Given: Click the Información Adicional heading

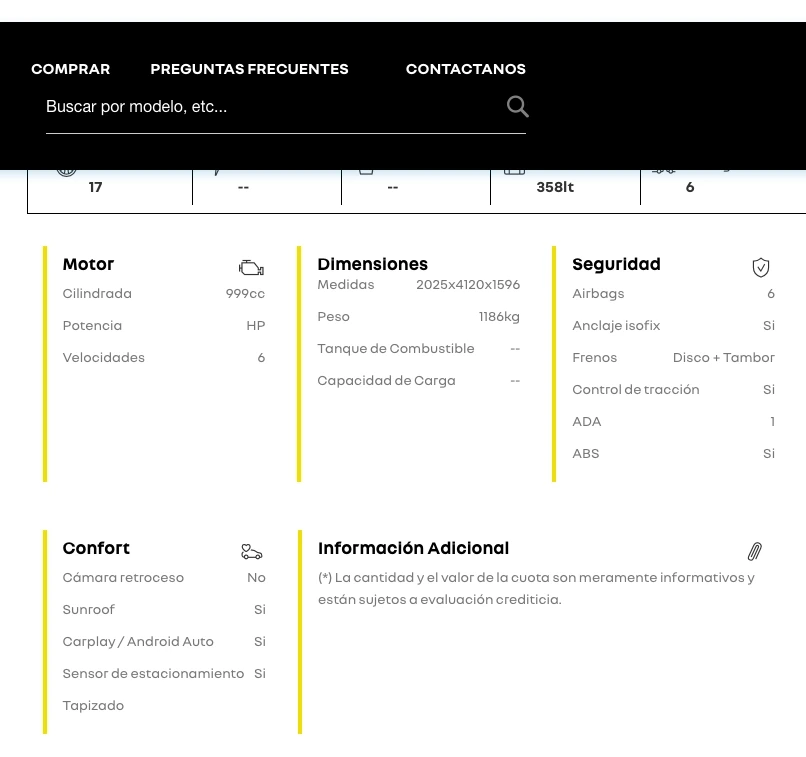Looking at the screenshot, I should coord(413,548).
